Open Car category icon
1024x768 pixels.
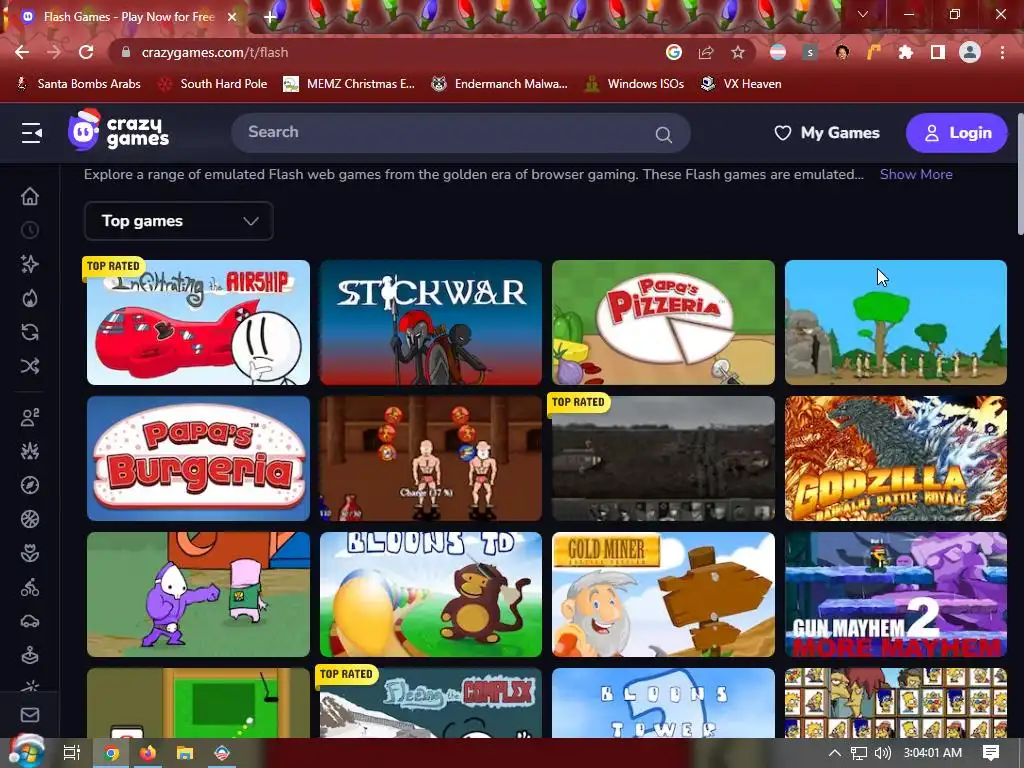click(30, 621)
